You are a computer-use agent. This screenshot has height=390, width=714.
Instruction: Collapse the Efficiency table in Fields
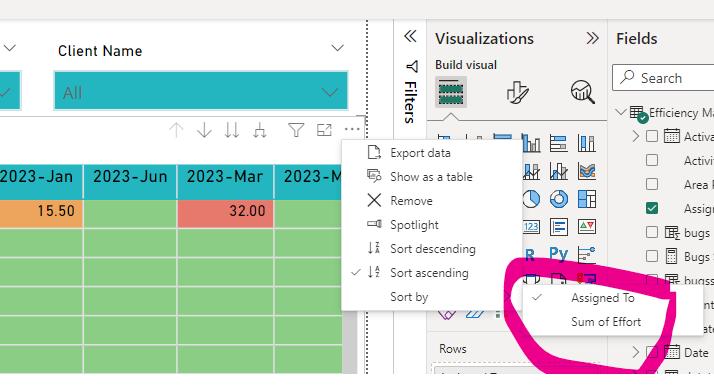tap(621, 112)
